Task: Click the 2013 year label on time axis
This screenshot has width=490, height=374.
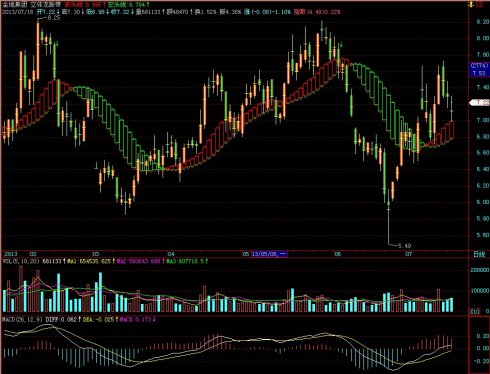Action: pyautogui.click(x=11, y=254)
